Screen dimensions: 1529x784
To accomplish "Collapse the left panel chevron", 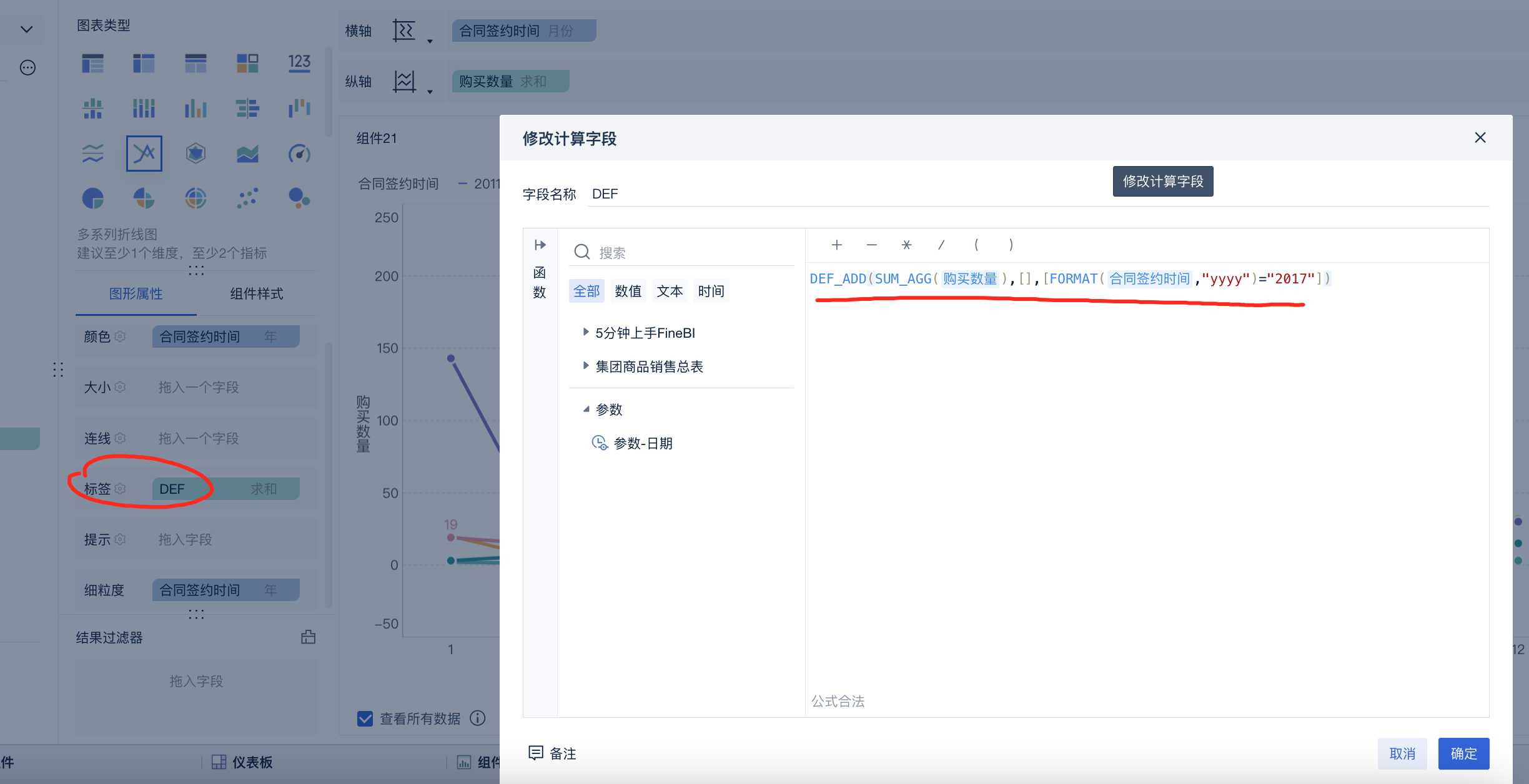I will pyautogui.click(x=26, y=29).
